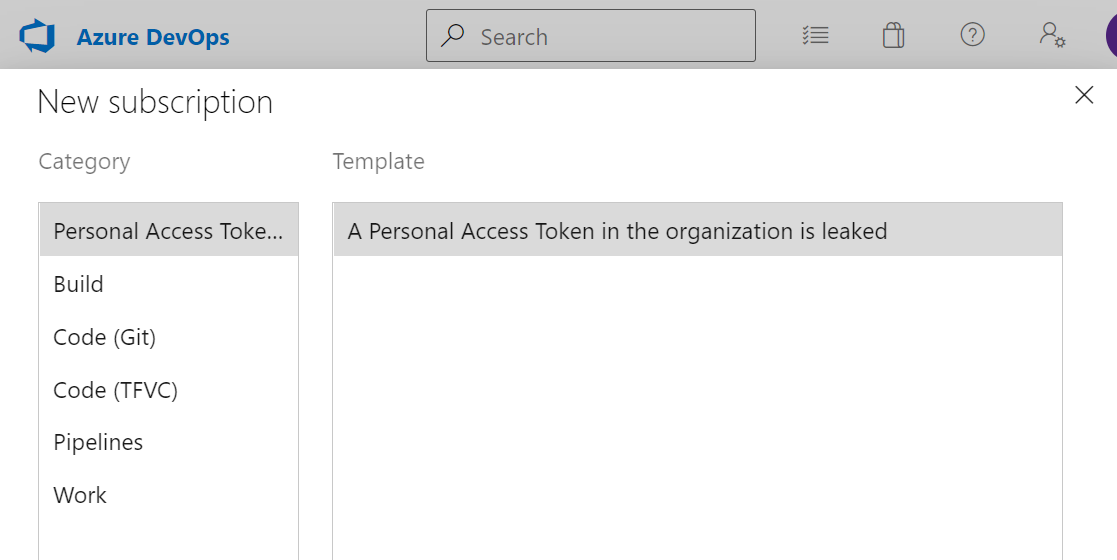Select the Work category
This screenshot has height=560, width=1117.
(169, 494)
